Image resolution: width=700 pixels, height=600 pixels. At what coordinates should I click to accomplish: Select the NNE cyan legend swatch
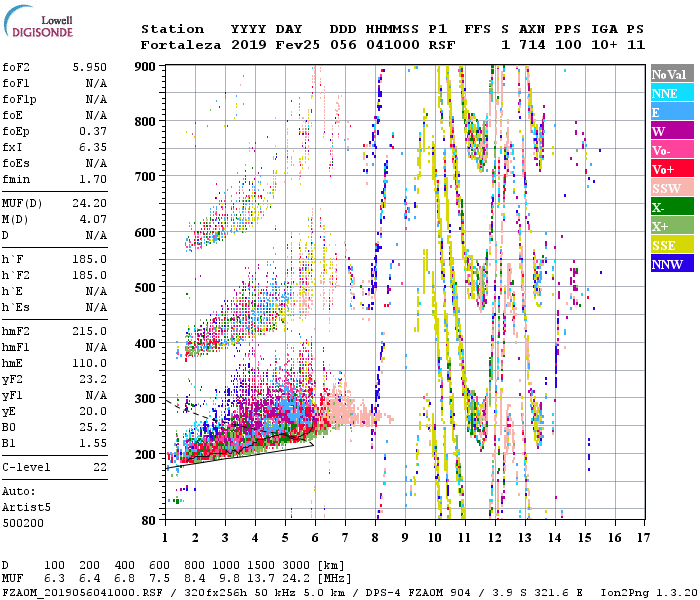coord(672,93)
